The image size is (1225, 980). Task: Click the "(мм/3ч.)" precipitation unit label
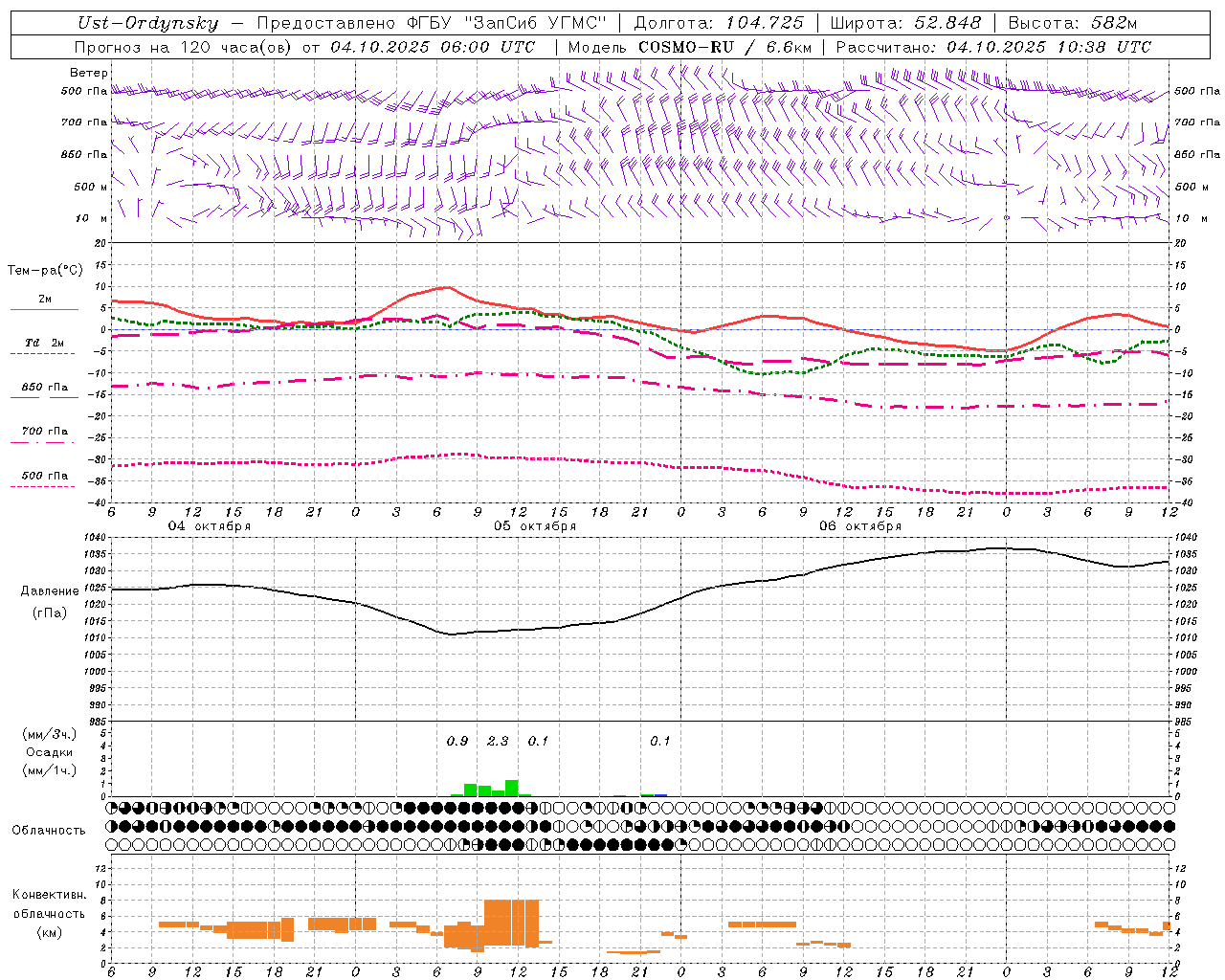click(50, 735)
